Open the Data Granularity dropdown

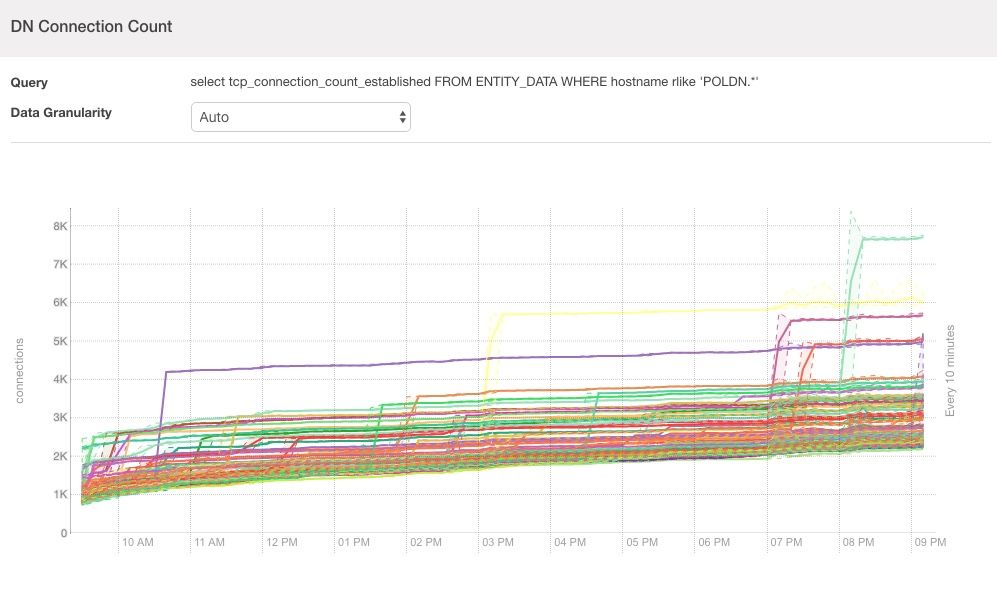coord(300,116)
